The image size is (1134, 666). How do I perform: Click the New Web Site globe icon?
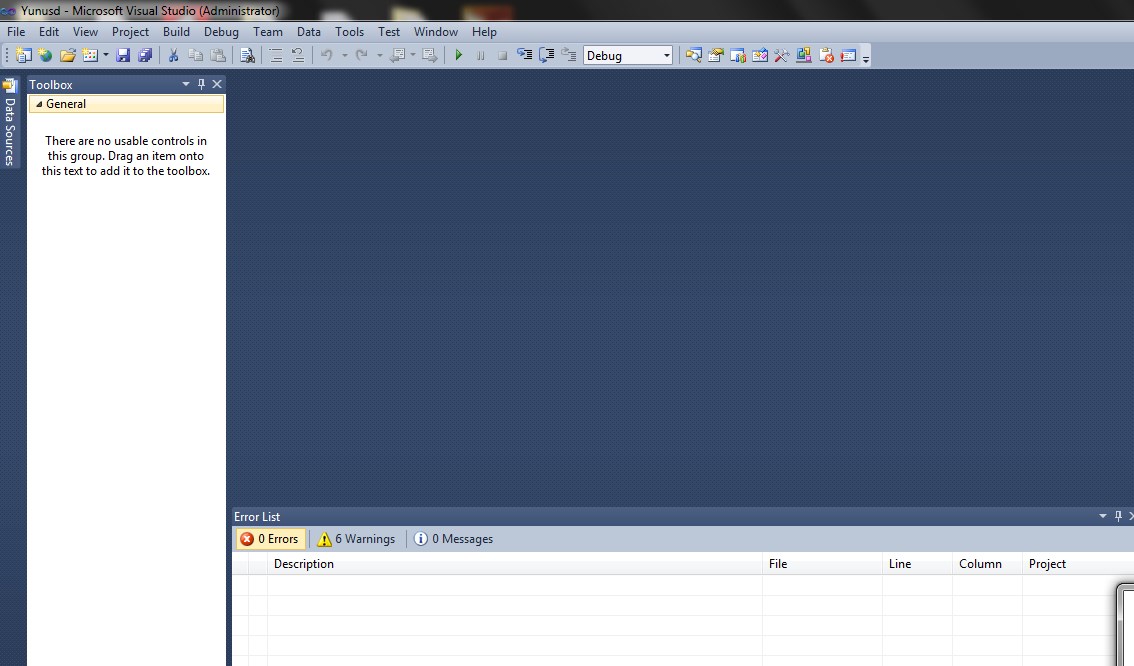46,56
